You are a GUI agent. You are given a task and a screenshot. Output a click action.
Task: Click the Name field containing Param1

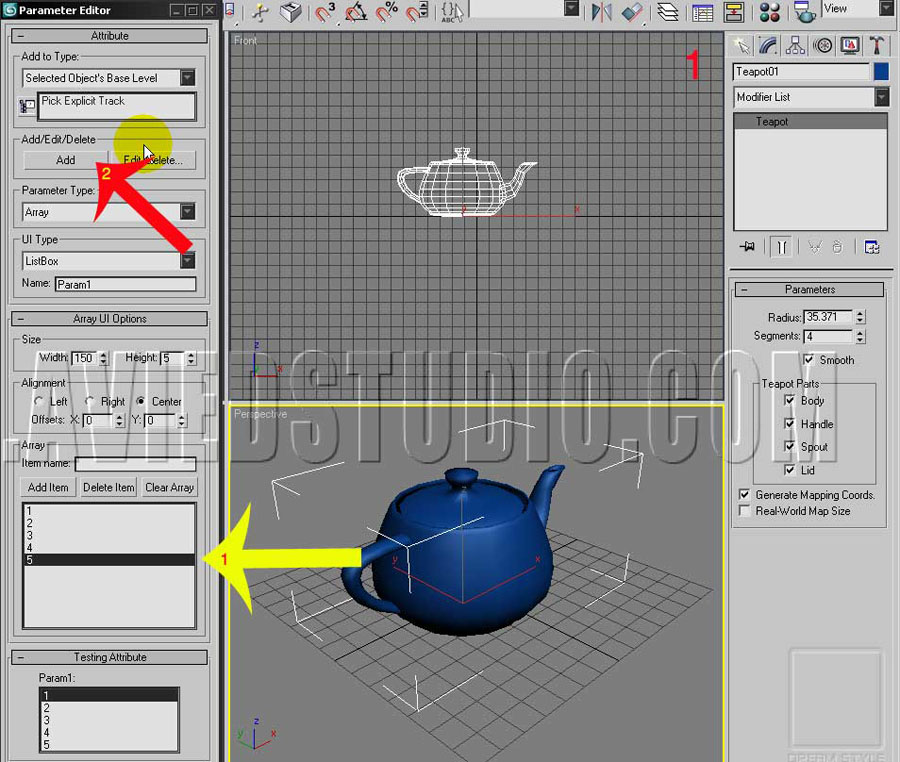coord(126,284)
